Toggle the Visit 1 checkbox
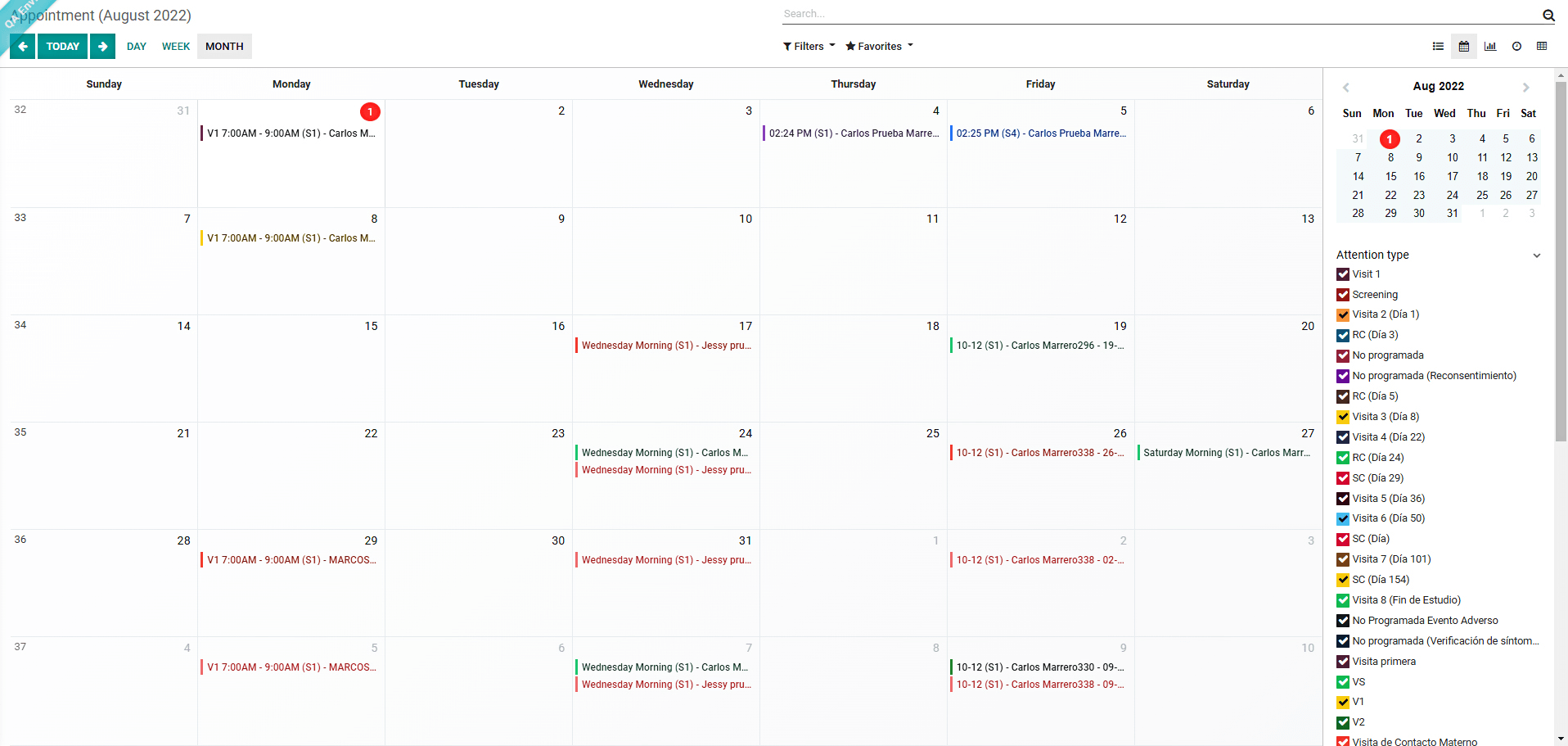 tap(1343, 274)
